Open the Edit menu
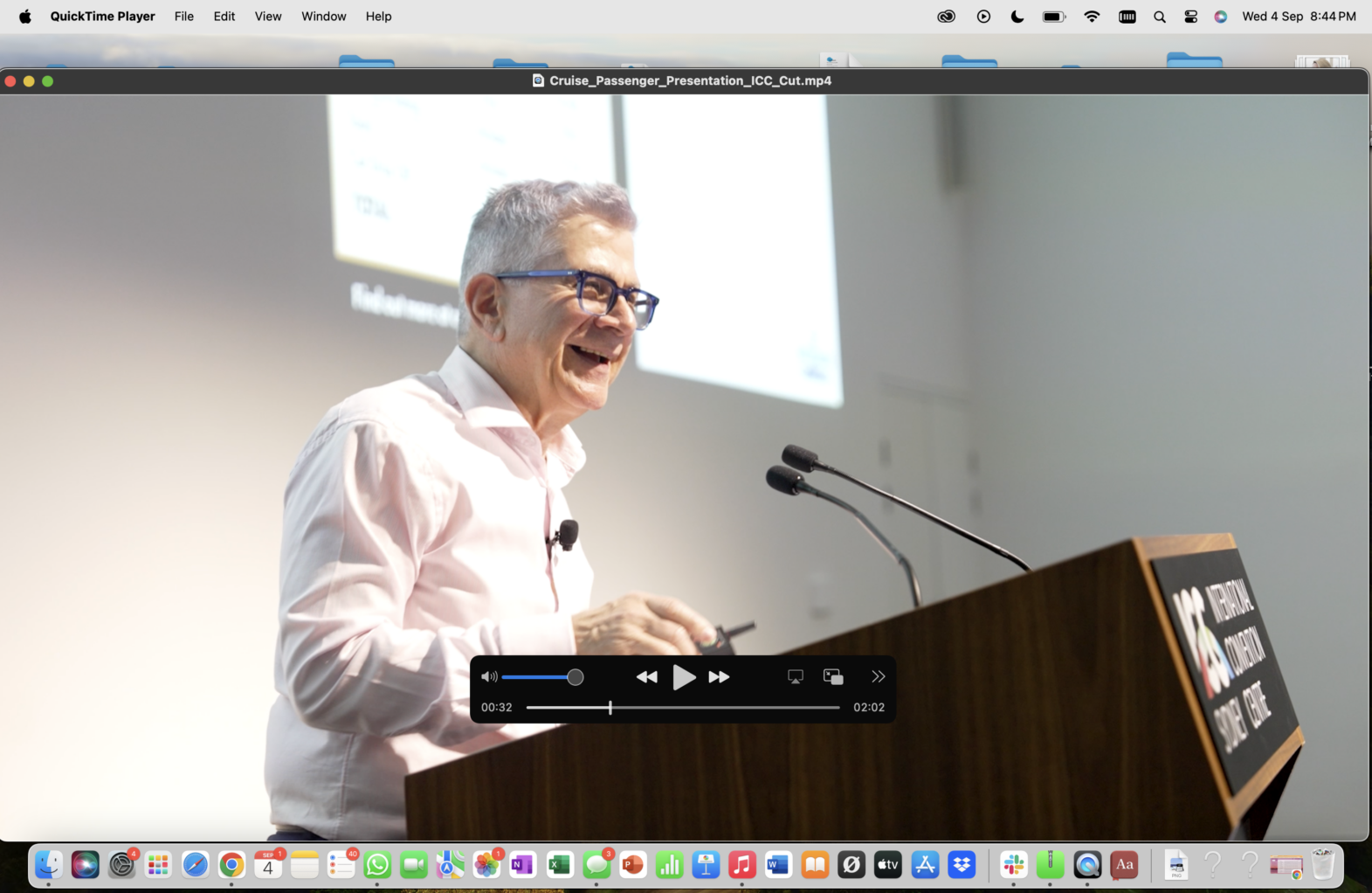The height and width of the screenshot is (893, 1372). coord(224,17)
